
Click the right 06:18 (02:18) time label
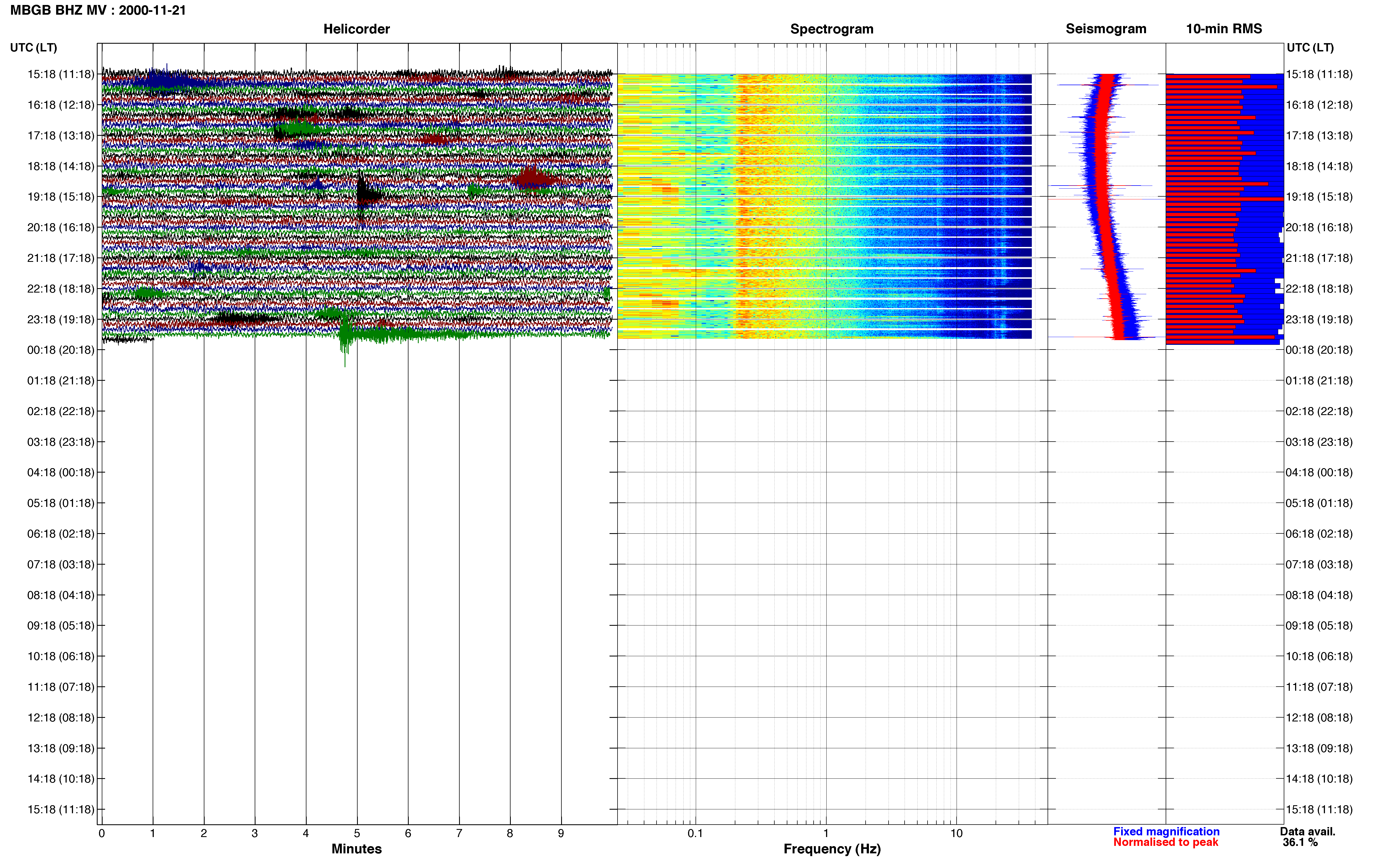tap(1319, 534)
